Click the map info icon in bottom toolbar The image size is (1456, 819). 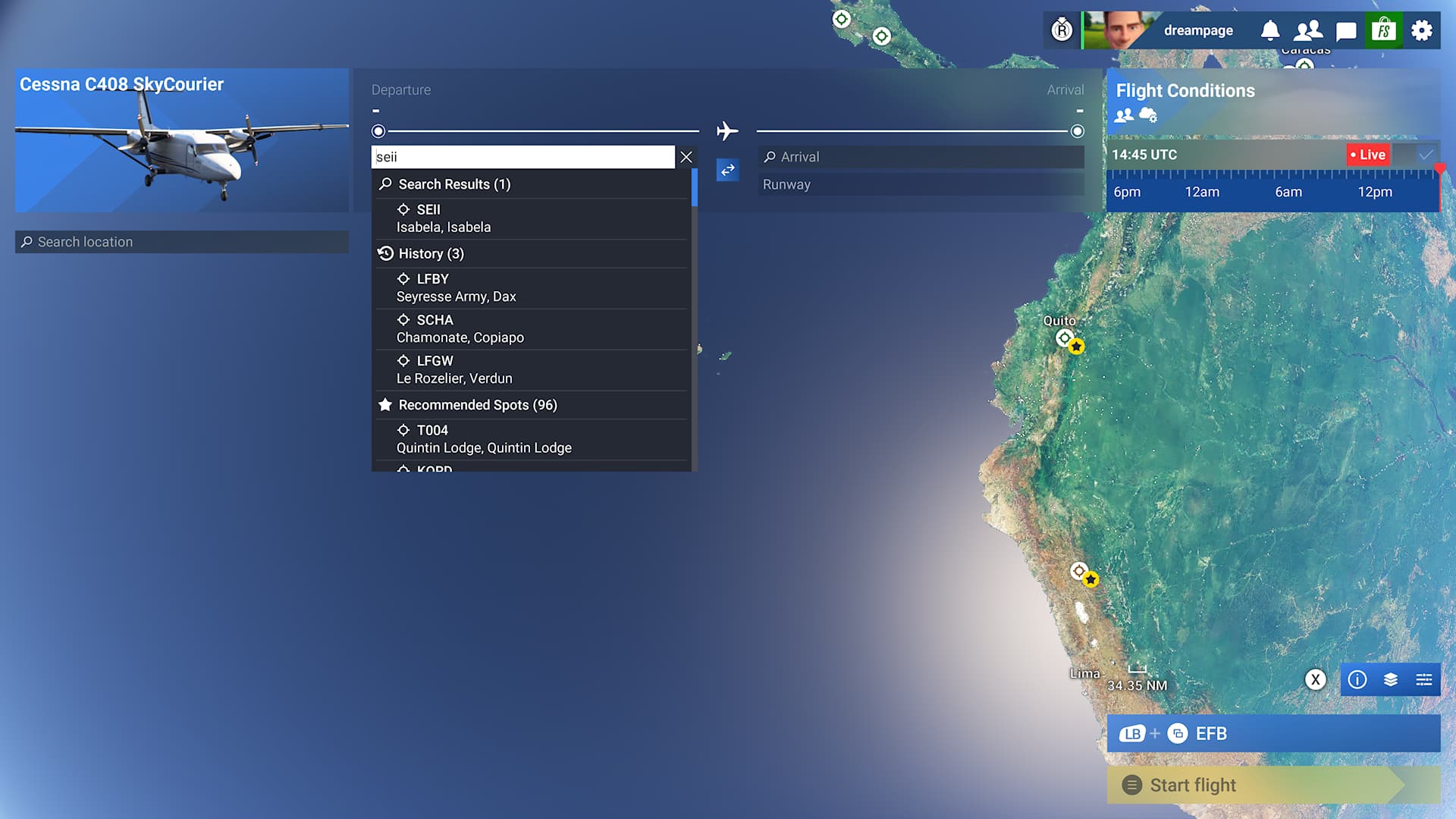click(1357, 680)
